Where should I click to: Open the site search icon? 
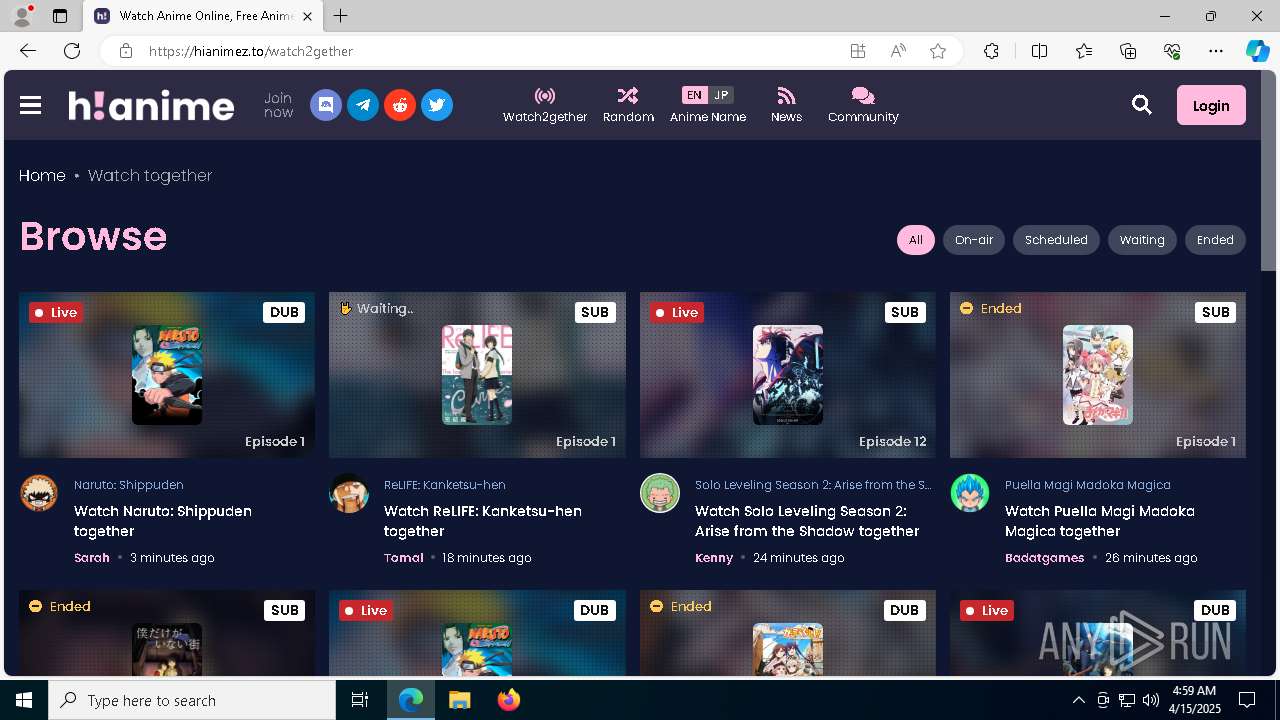(x=1141, y=105)
